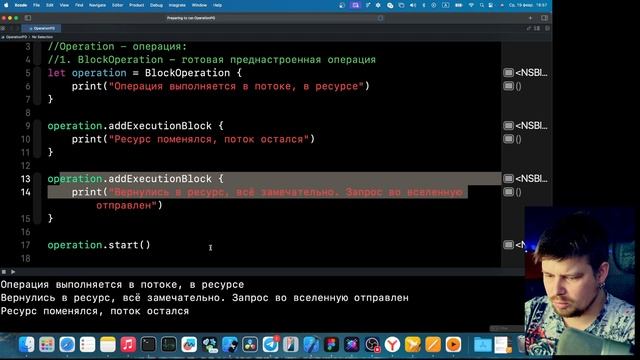
Task: Click console output line 'Вернулись в ресурс'
Action: pos(204,298)
